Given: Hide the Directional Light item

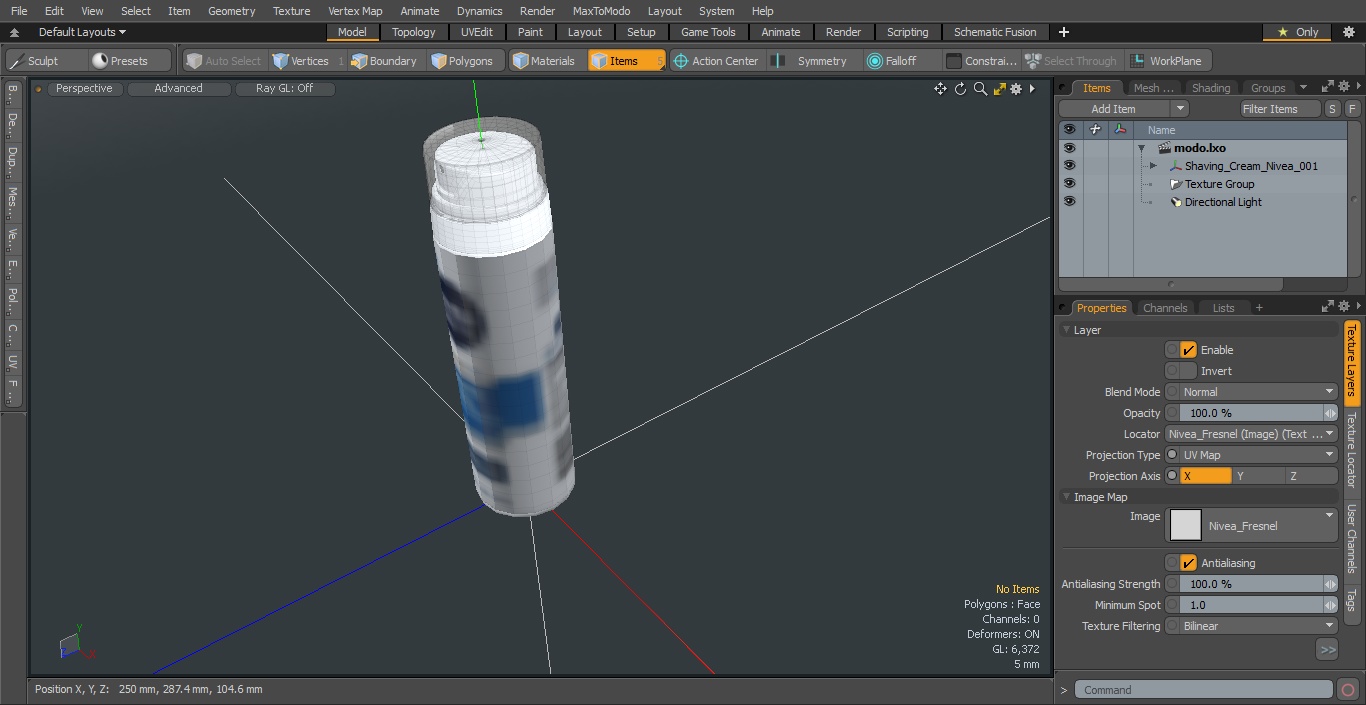Looking at the screenshot, I should tap(1069, 202).
